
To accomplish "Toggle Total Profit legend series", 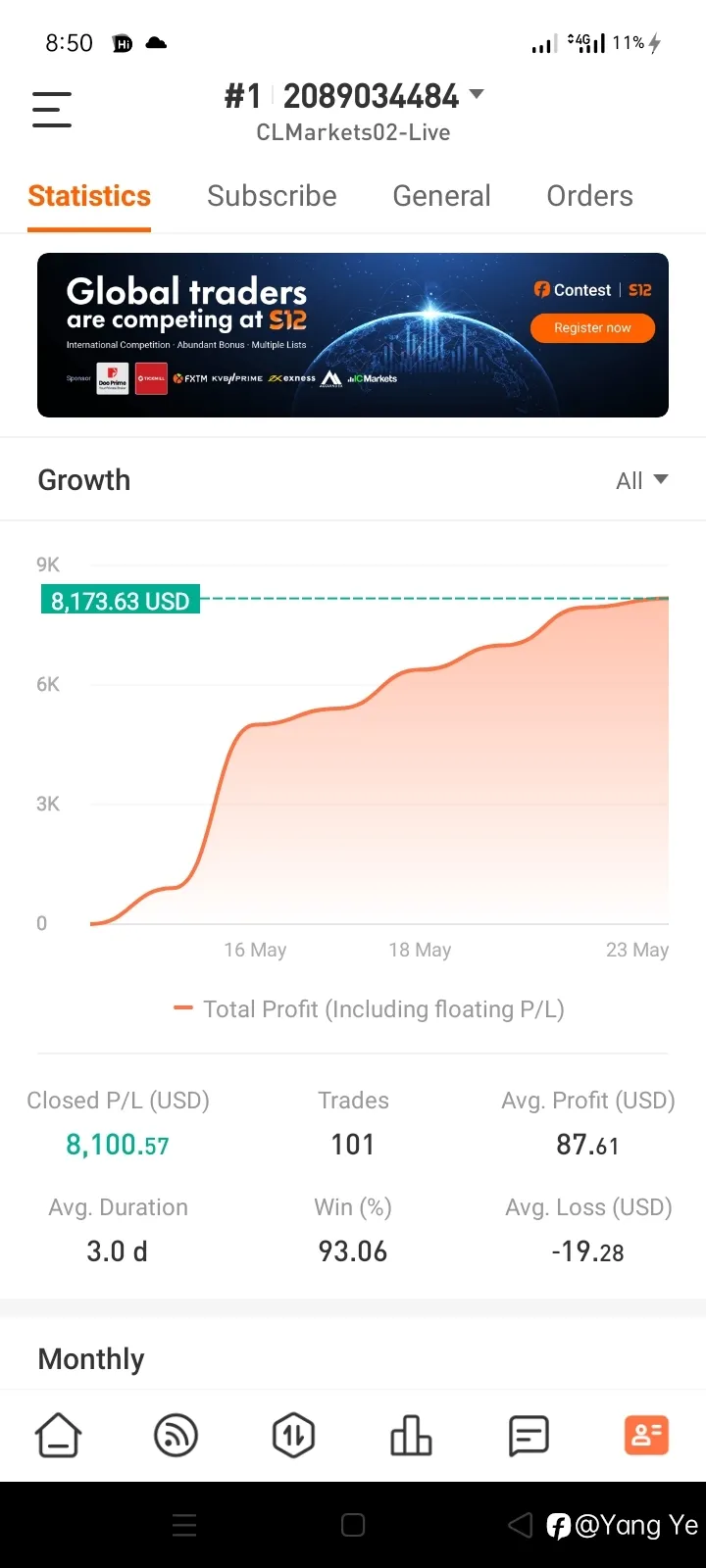I will pyautogui.click(x=369, y=1009).
